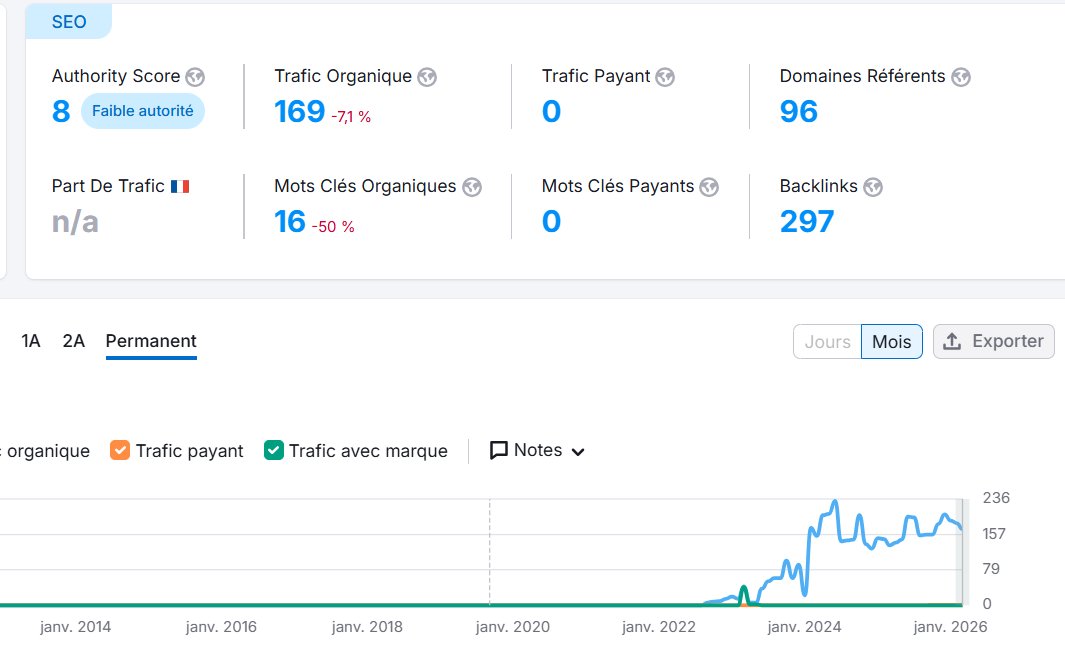
Task: Open the Domaines Référents value 96
Action: 799,111
